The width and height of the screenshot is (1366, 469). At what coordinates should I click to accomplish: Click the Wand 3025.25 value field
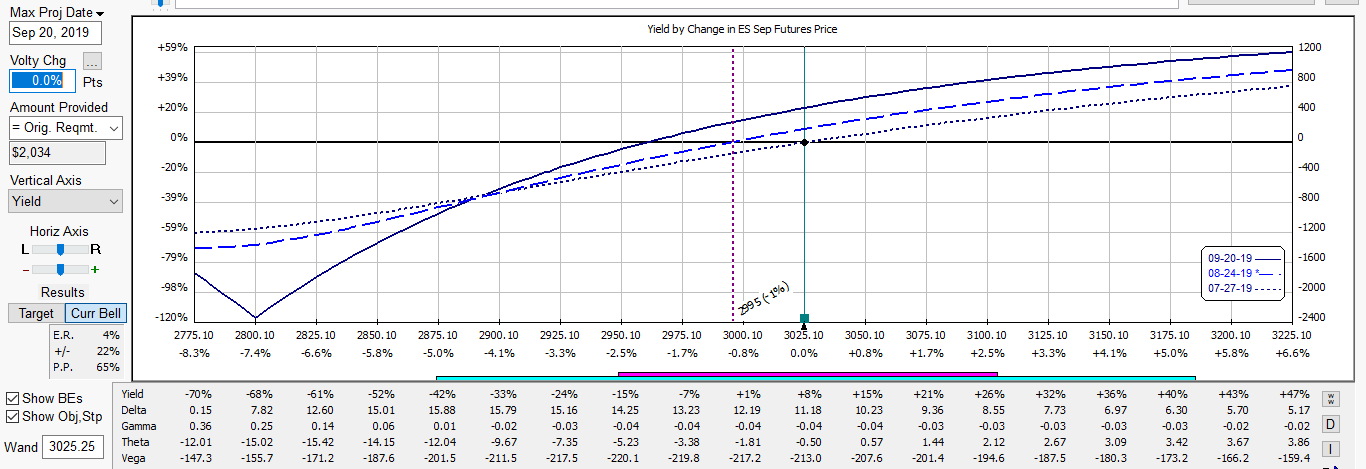[x=74, y=447]
